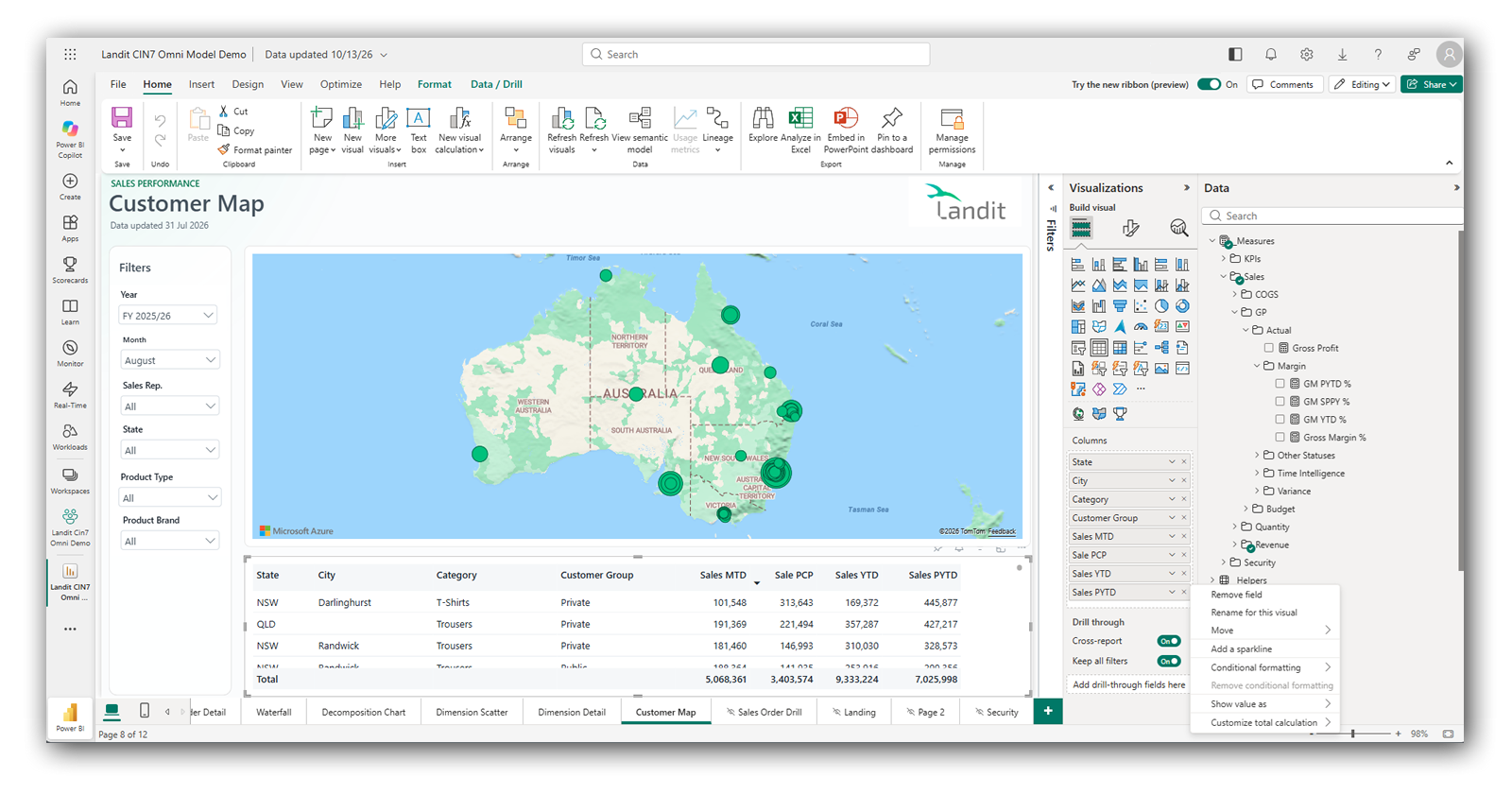This screenshot has height=795, width=1512.
Task: Click Pin to a dashboard icon
Action: click(892, 117)
